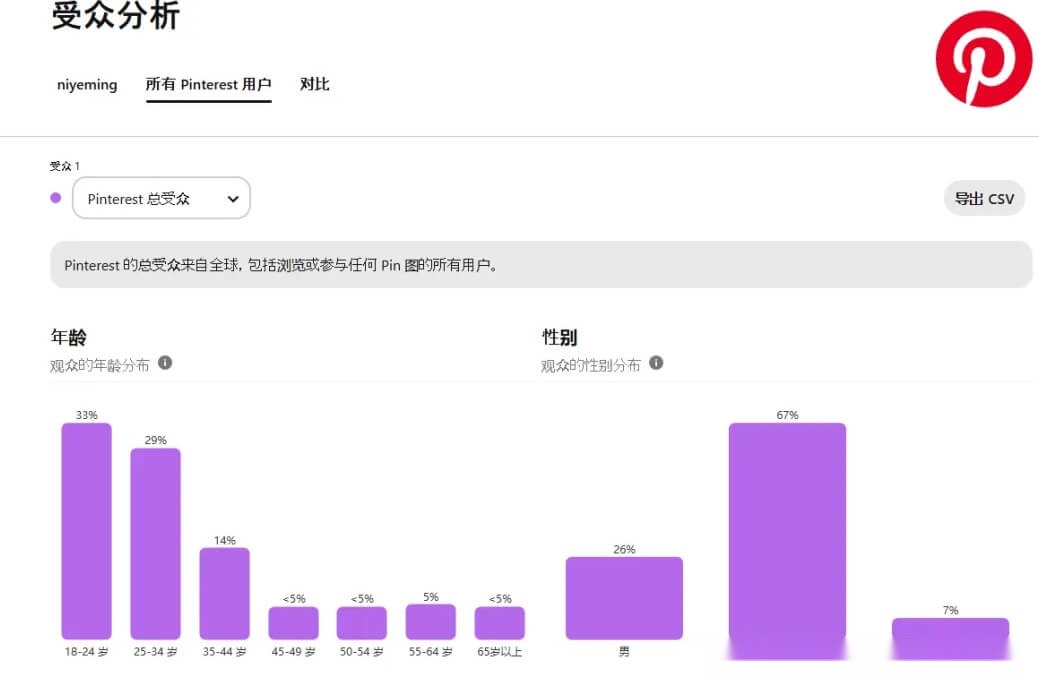The width and height of the screenshot is (1039, 685).
Task: Switch to the 对比 tab
Action: (x=315, y=84)
